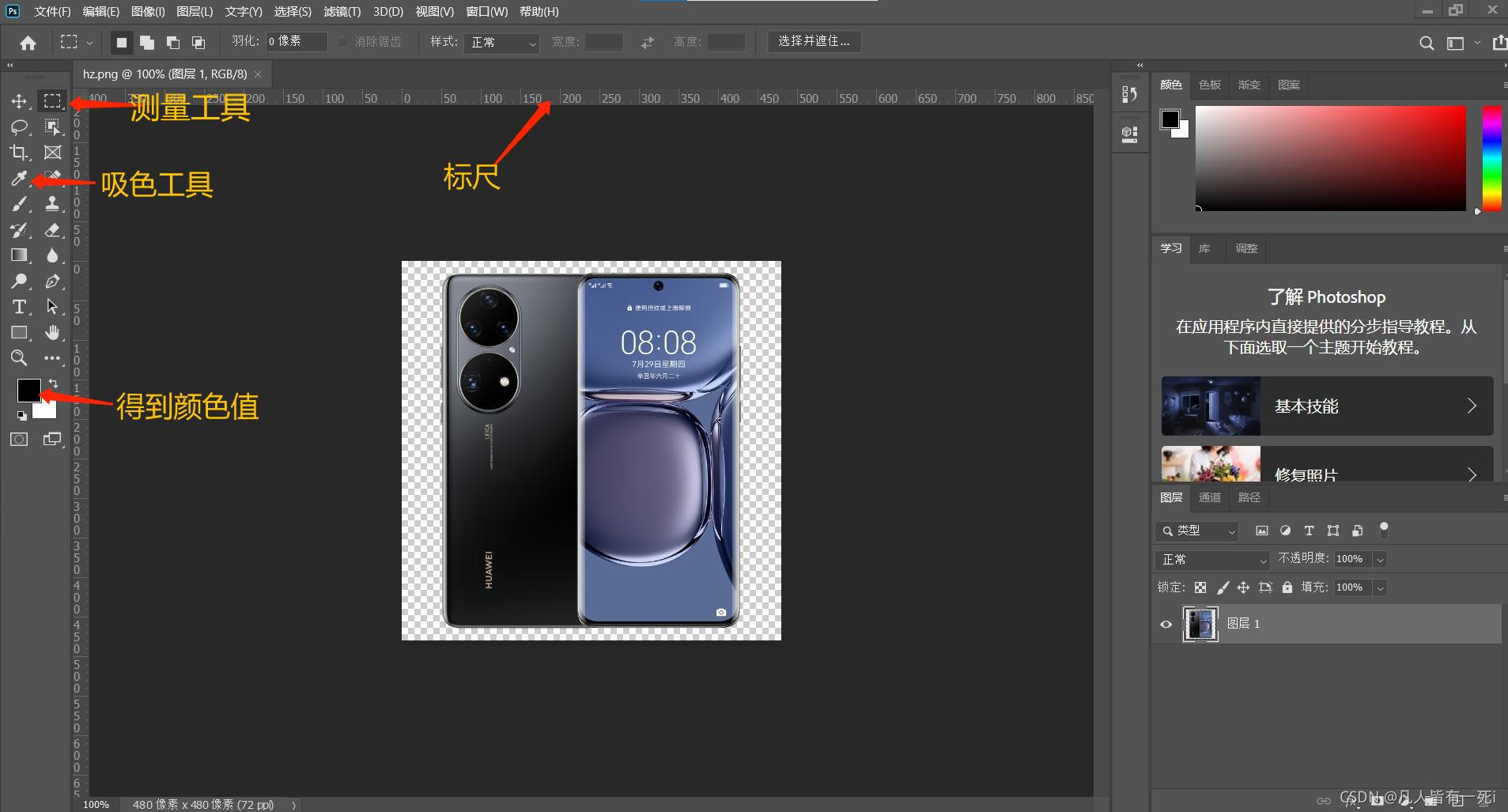Image resolution: width=1508 pixels, height=812 pixels.
Task: Open the layer filter 类型 dropdown
Action: (1196, 531)
